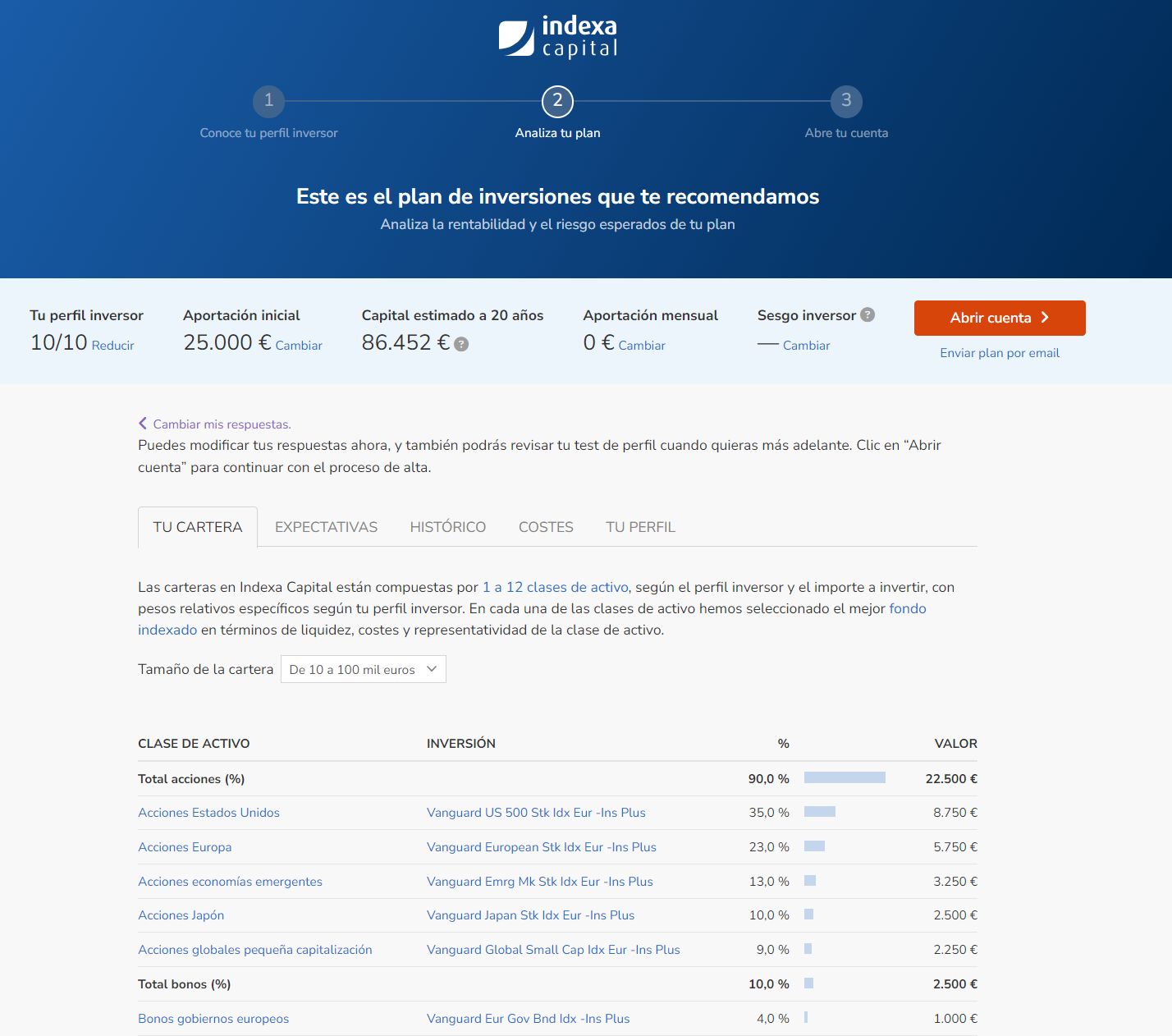The width and height of the screenshot is (1172, 1036).
Task: Click Acciones Estados Unidos 35,0 % bar
Action: point(820,812)
